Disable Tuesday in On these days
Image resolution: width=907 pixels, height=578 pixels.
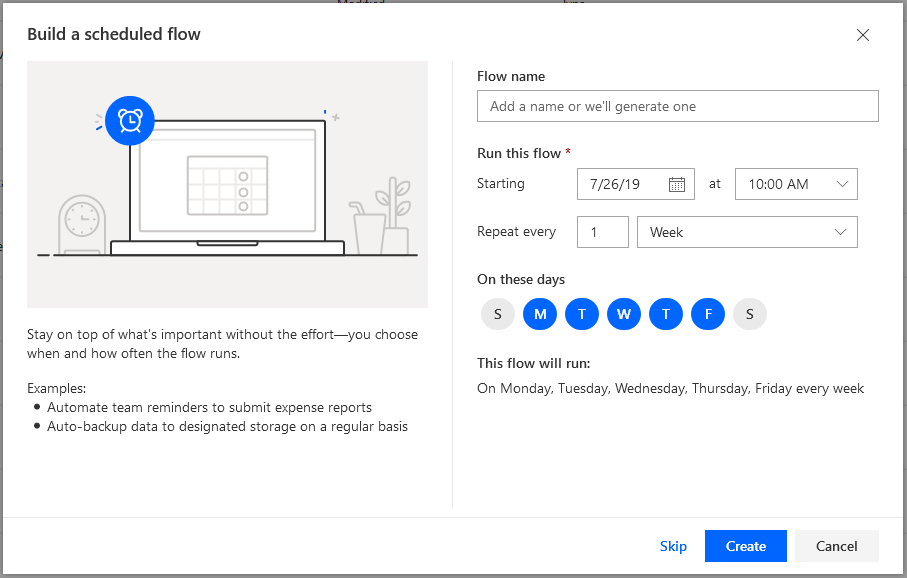582,314
